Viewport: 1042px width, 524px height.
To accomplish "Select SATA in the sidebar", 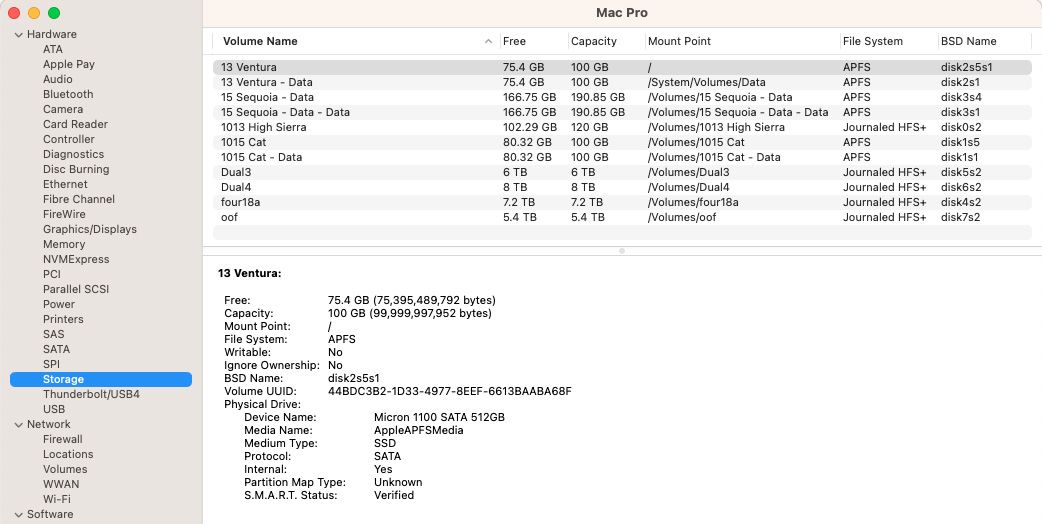I will coord(56,349).
